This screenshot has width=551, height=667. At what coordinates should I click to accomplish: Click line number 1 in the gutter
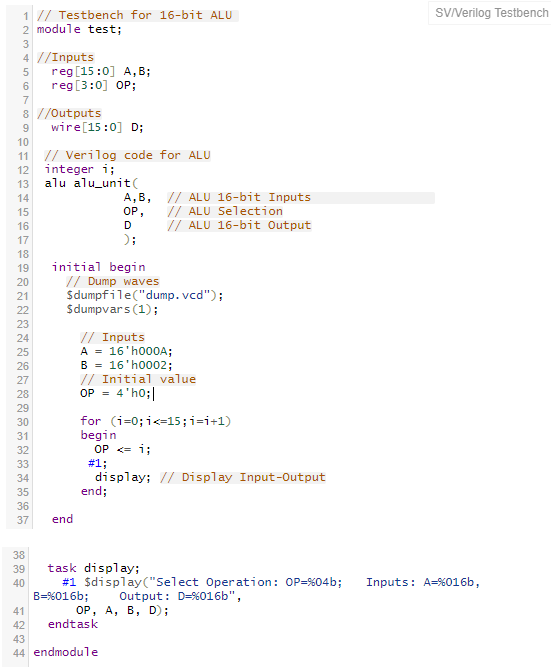pos(26,16)
